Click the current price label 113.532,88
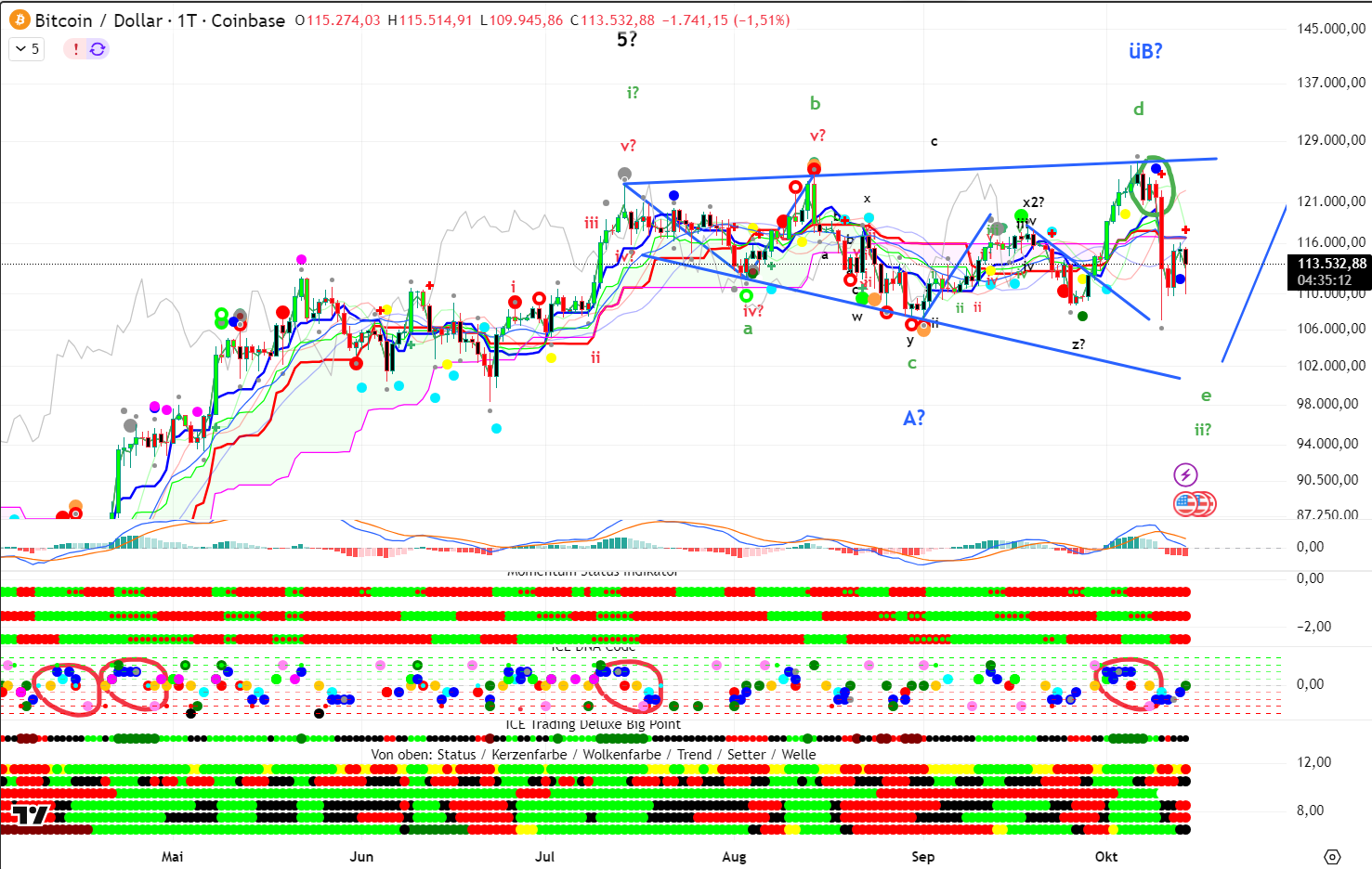 [x=1331, y=265]
